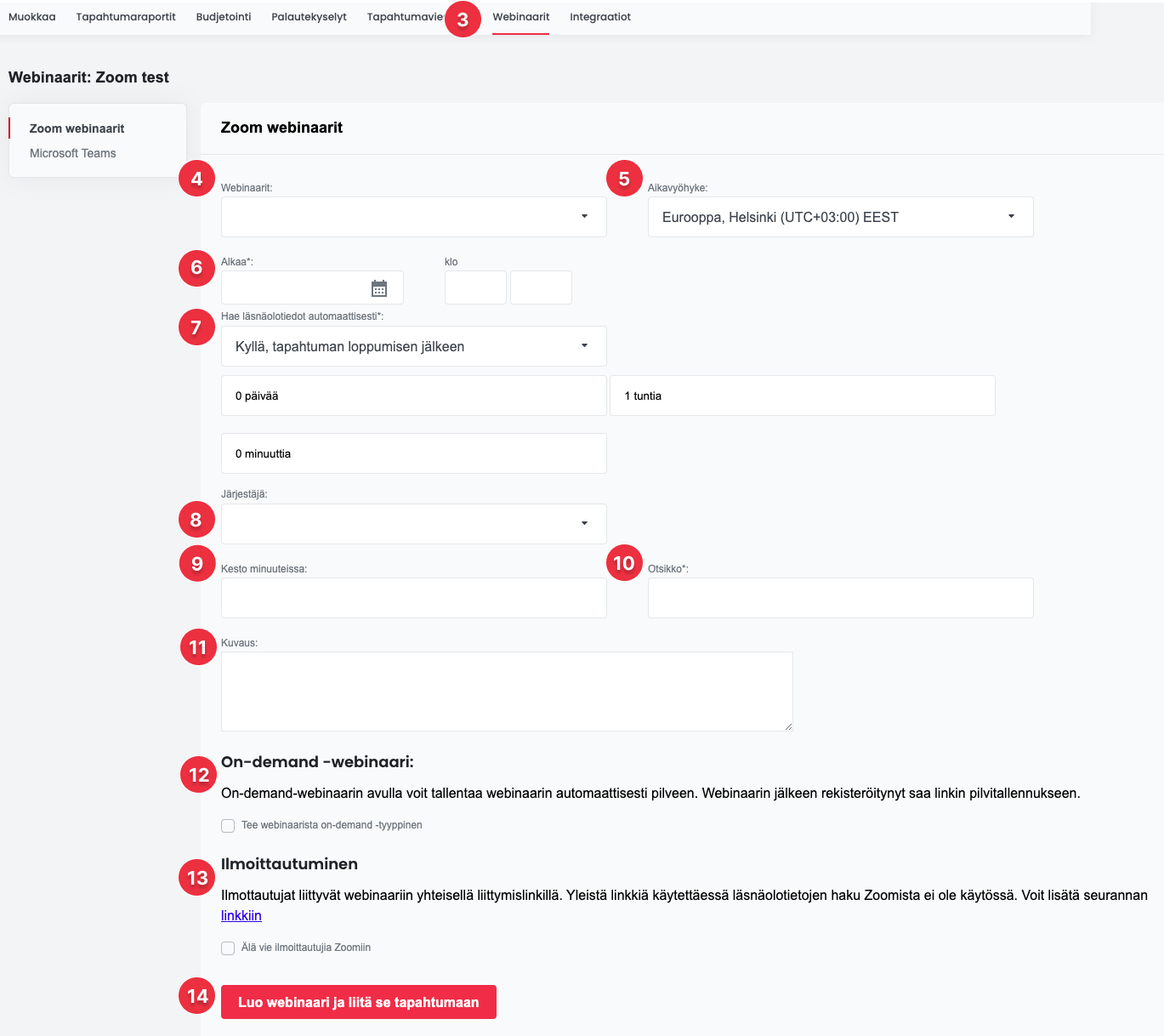Check 'Älä vie ilmoittautujia Zoomiin' box
1164x1036 pixels.
click(228, 948)
